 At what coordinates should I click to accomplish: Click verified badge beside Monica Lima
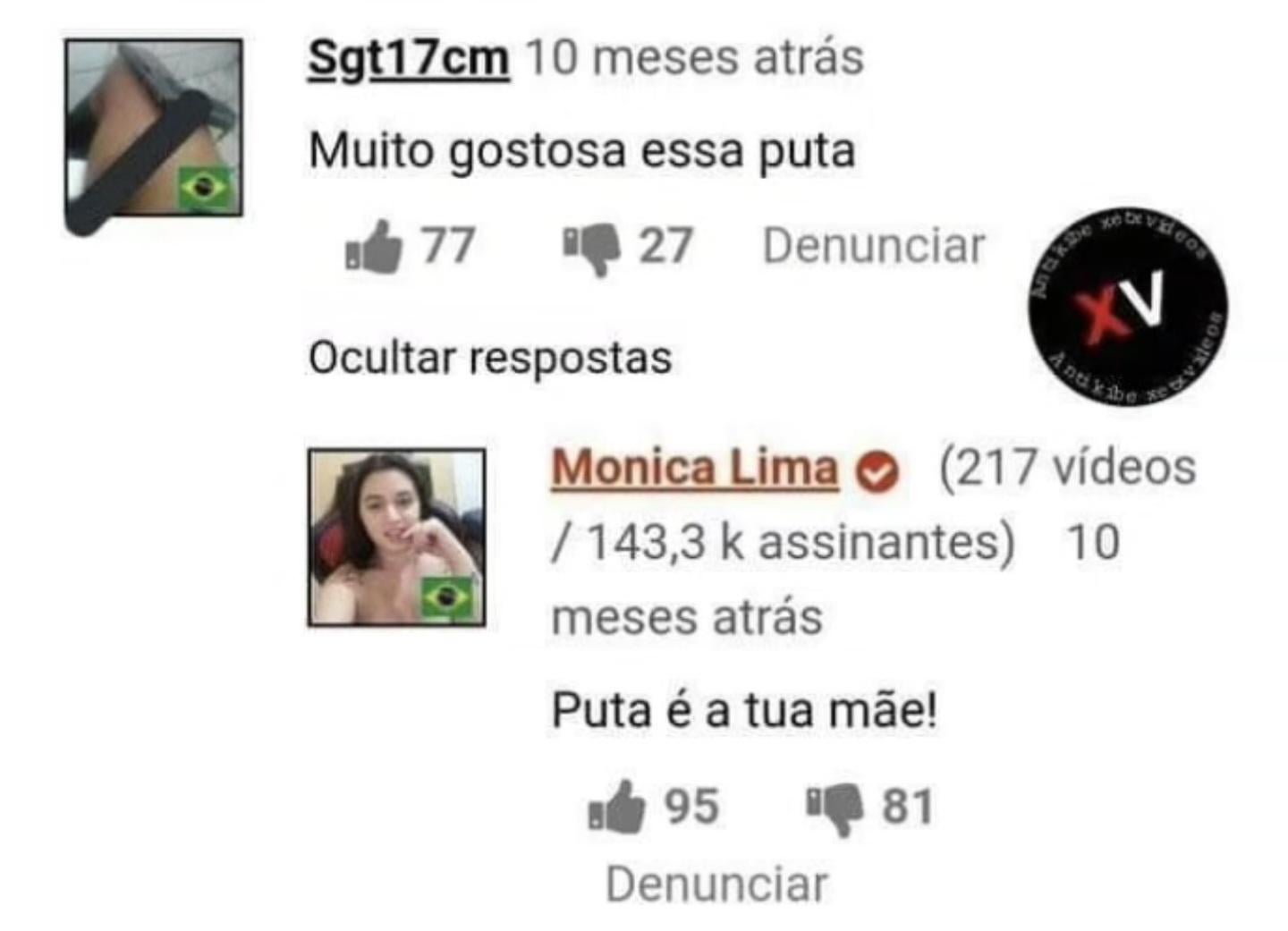click(877, 471)
